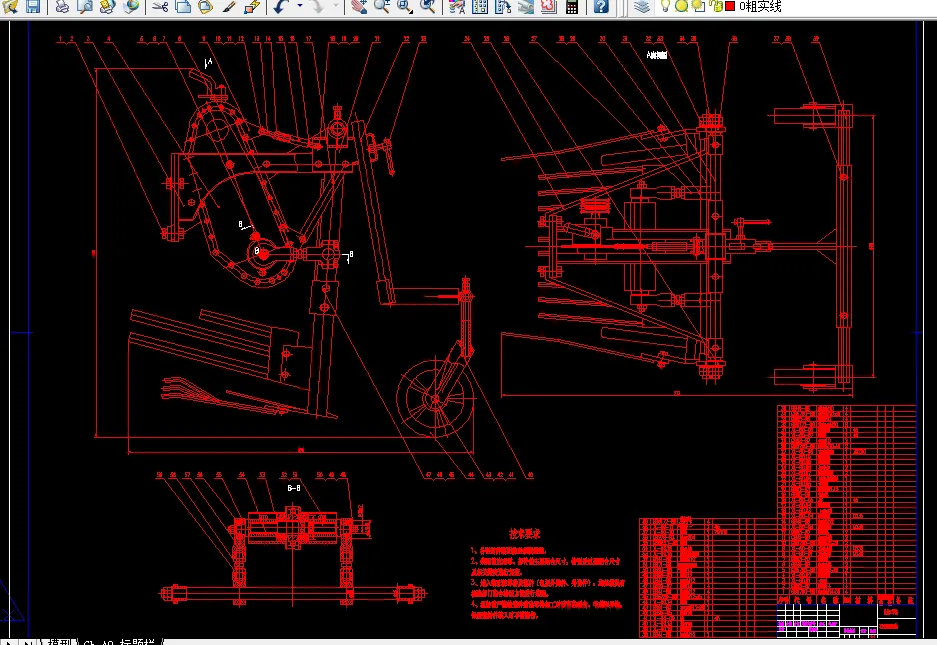Viewport: 937px width, 645px height.
Task: Switch to the 模型 model tab
Action: 60,642
